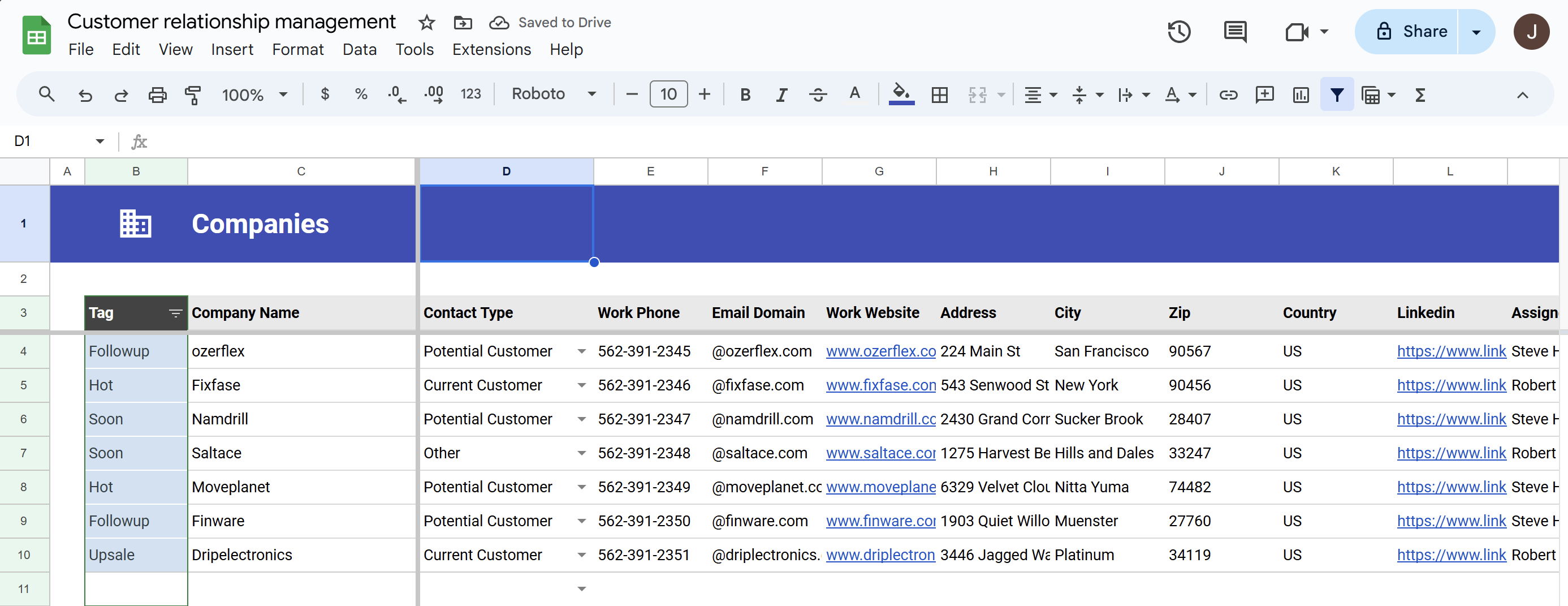1568x606 pixels.
Task: Expand the 100% zoom dropdown
Action: click(254, 94)
